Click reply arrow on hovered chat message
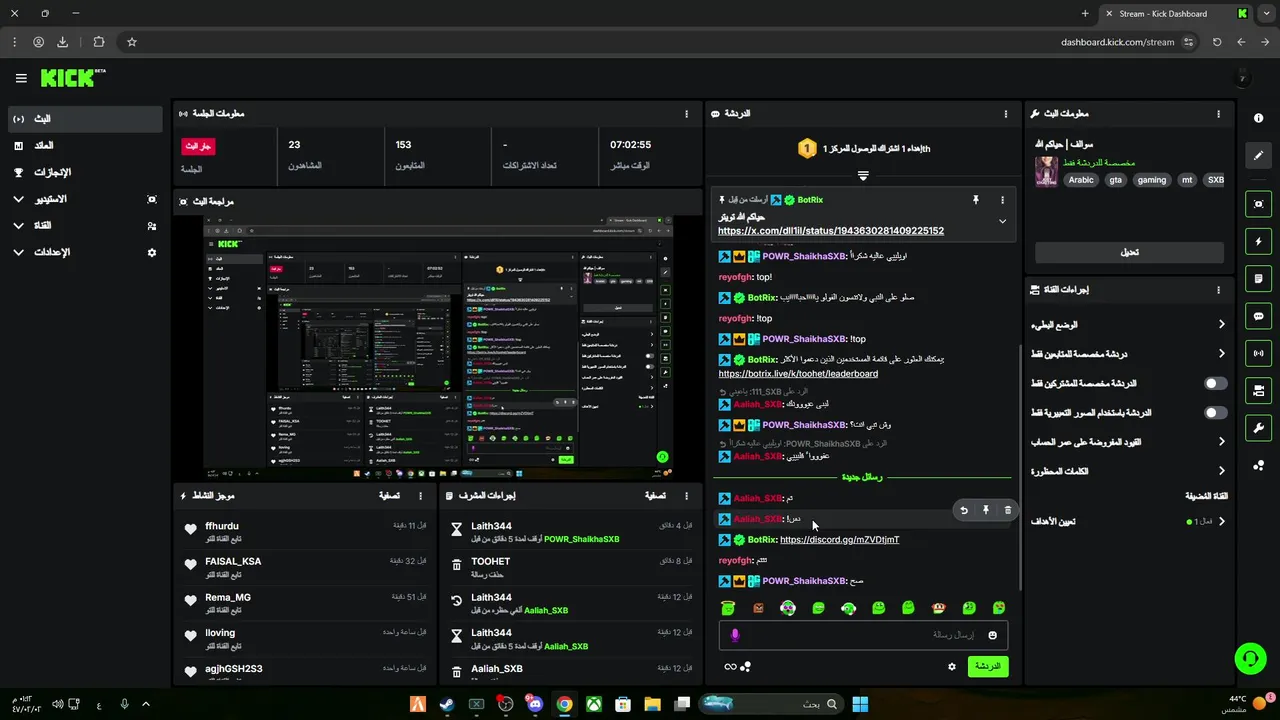This screenshot has width=1280, height=720. (x=964, y=510)
